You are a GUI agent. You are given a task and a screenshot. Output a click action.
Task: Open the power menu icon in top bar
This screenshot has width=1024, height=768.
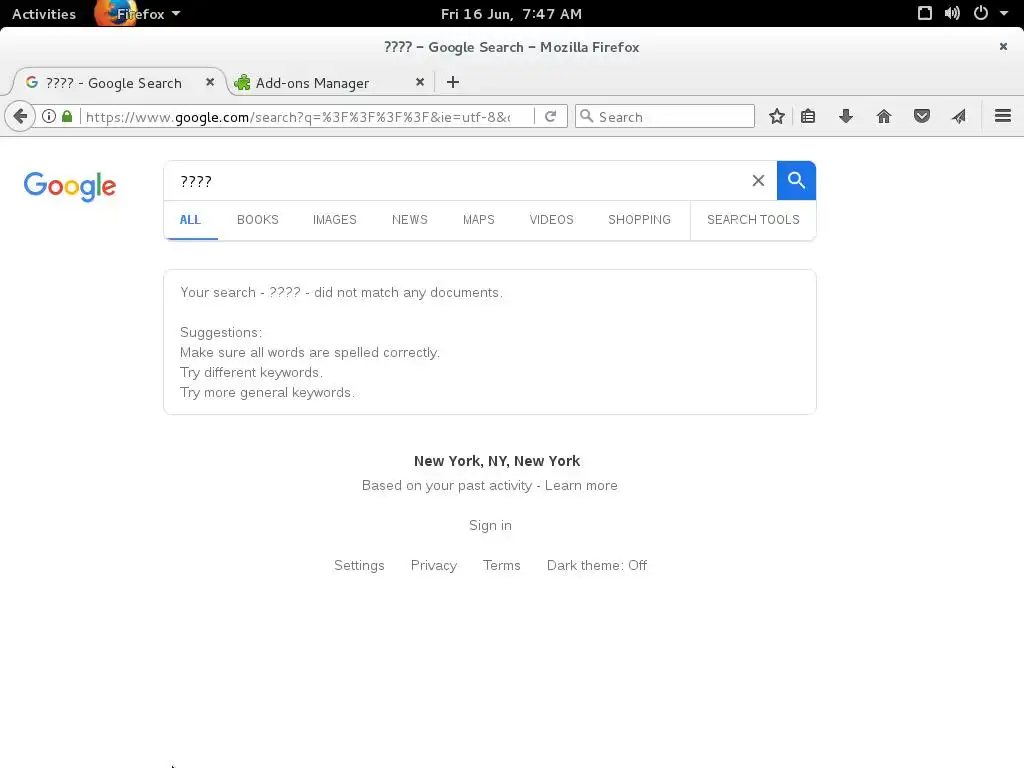coord(981,13)
